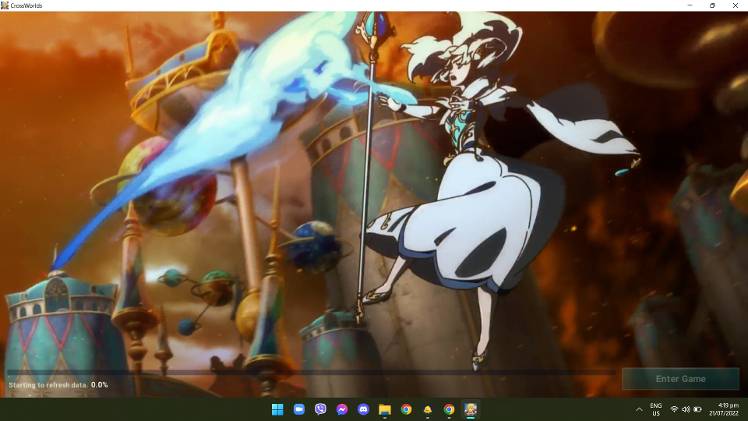Open the Windows Start menu
The height and width of the screenshot is (421, 748).
pyautogui.click(x=277, y=410)
